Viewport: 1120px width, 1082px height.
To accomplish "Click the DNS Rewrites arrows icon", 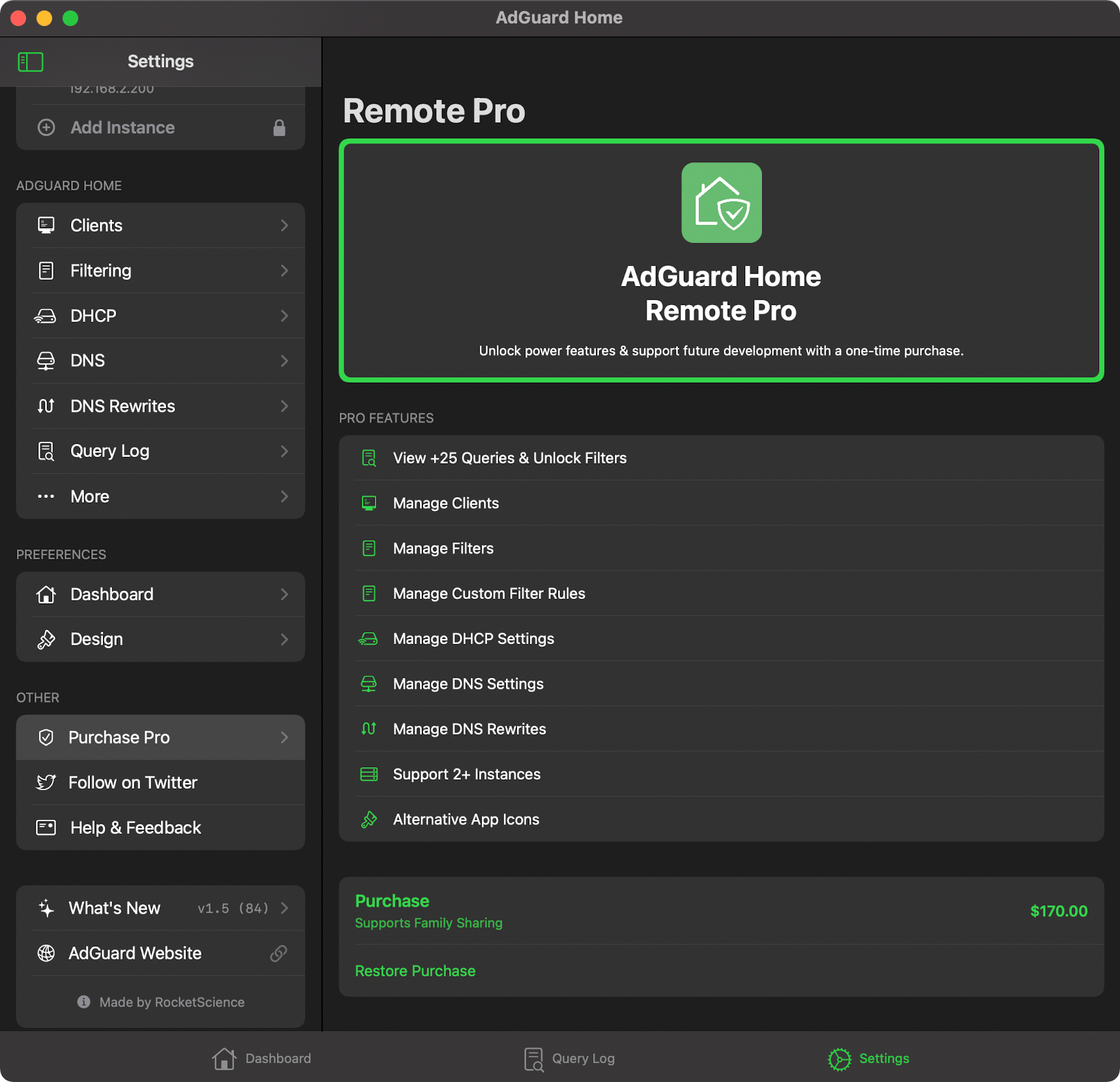I will (x=46, y=406).
